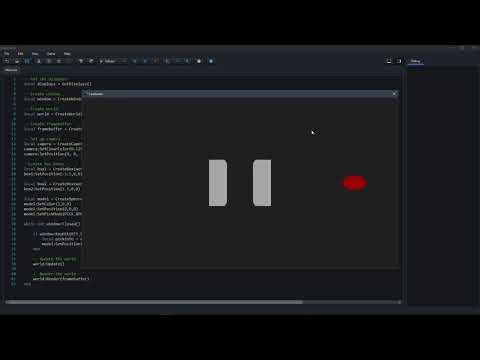Click the editor's horizontal scrollbar
The image size is (480, 360).
(154, 302)
